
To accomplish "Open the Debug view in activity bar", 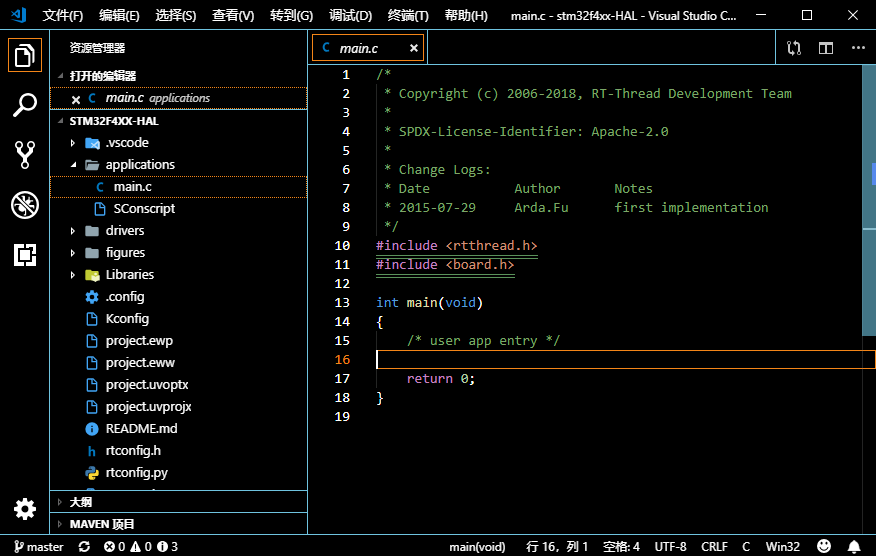I will point(25,205).
